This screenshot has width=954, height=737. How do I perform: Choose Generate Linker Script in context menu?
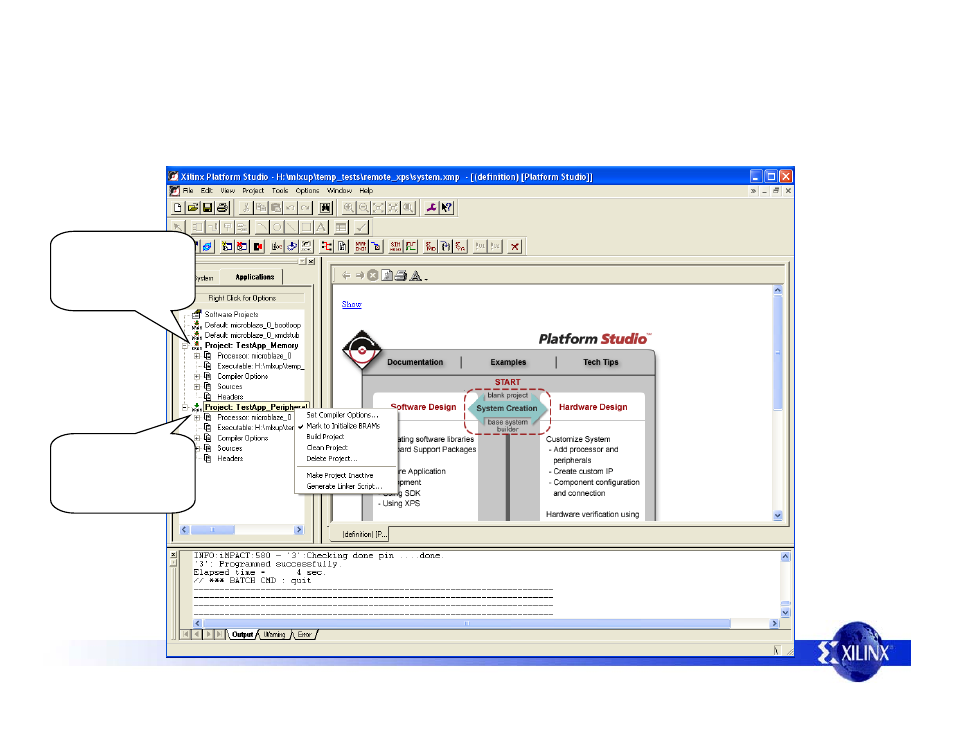(x=344, y=486)
